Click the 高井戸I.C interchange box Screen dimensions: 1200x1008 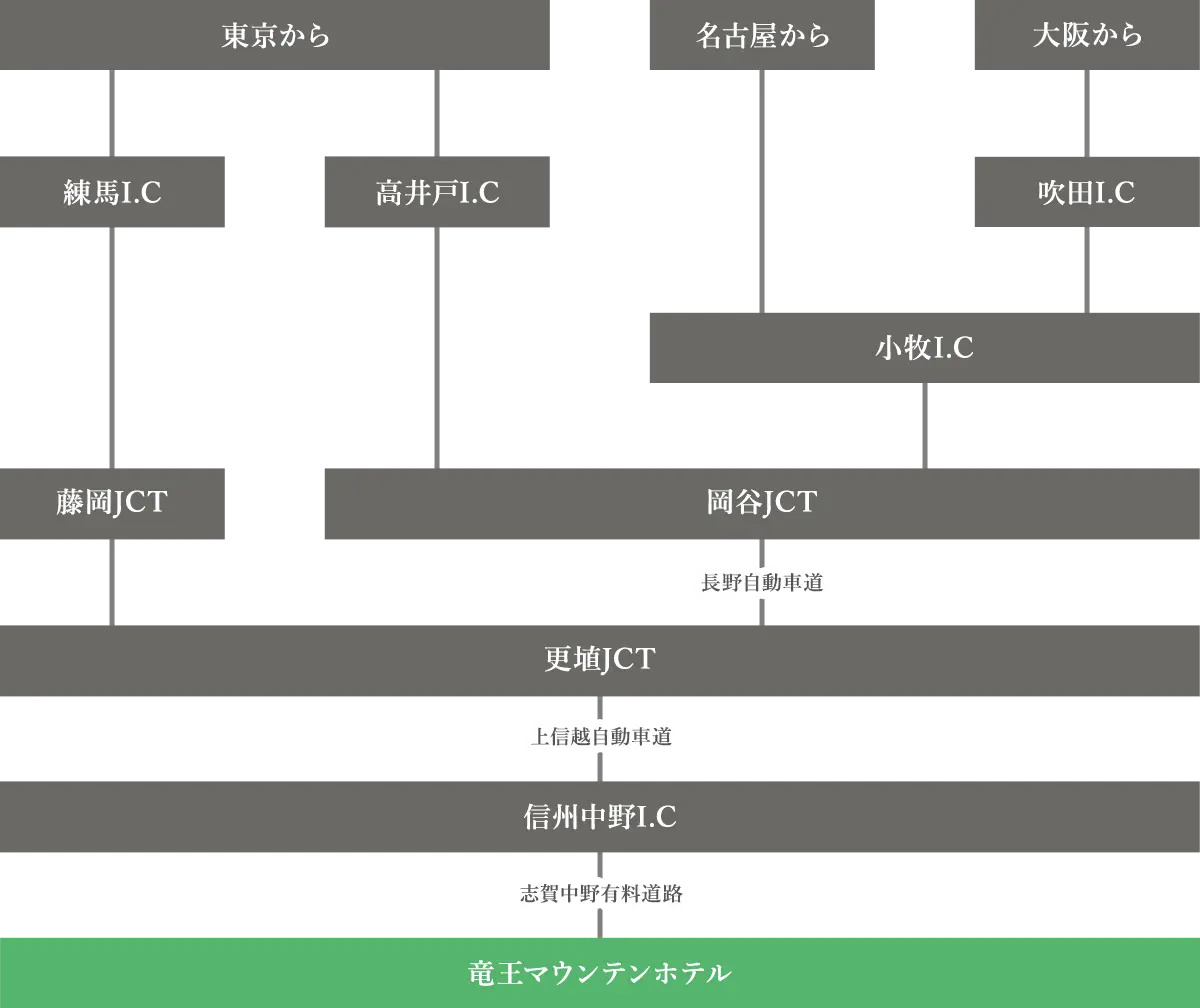(x=435, y=191)
